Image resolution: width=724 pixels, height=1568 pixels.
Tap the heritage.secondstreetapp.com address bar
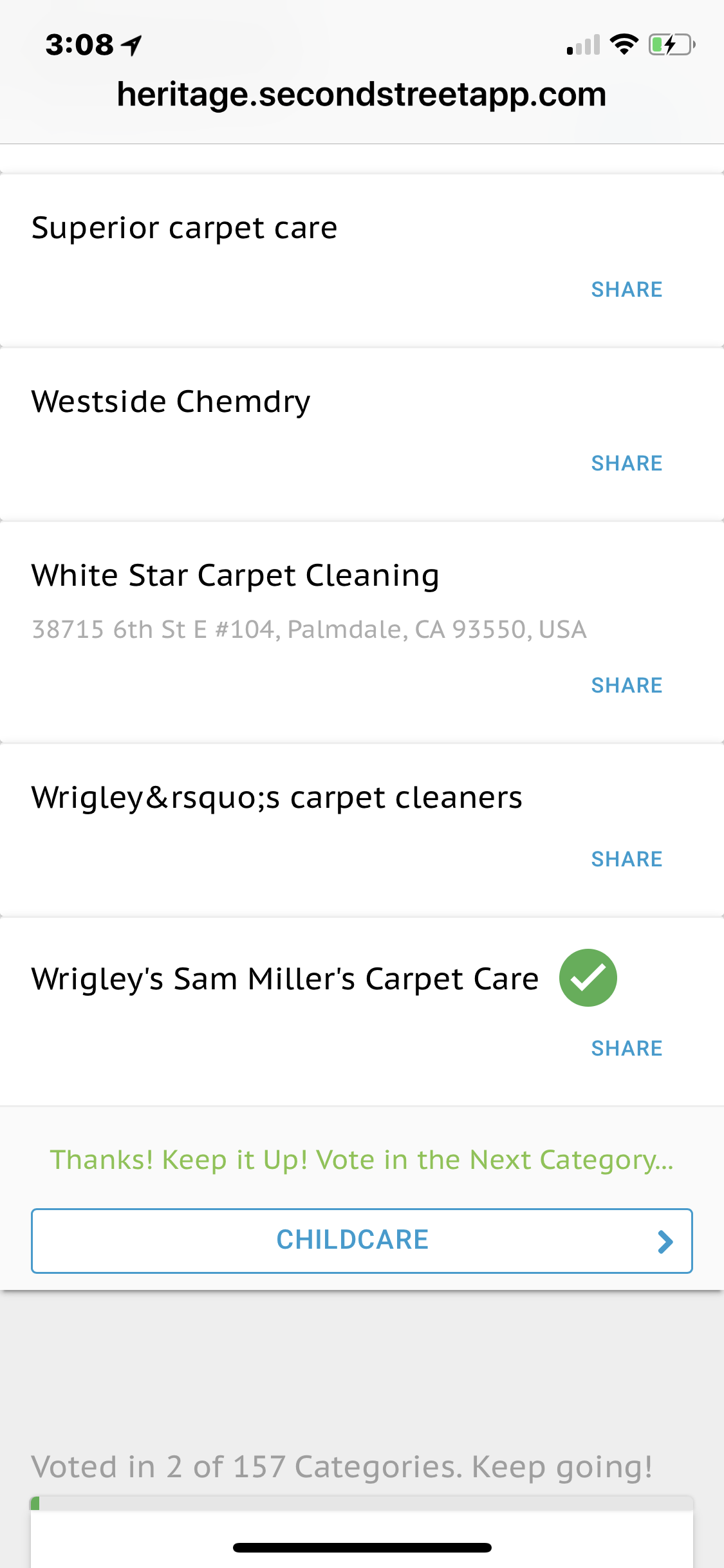(x=362, y=95)
